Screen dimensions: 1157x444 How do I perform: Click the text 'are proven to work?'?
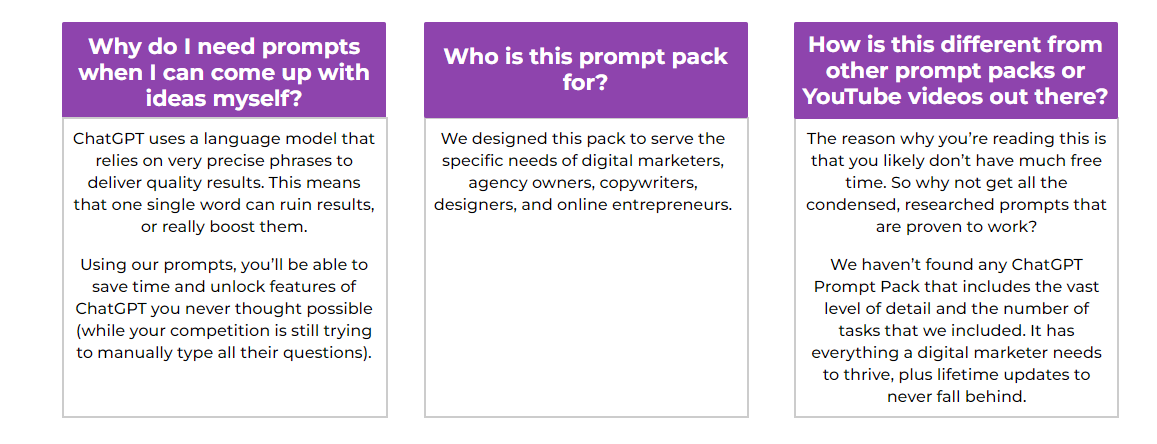pos(956,226)
